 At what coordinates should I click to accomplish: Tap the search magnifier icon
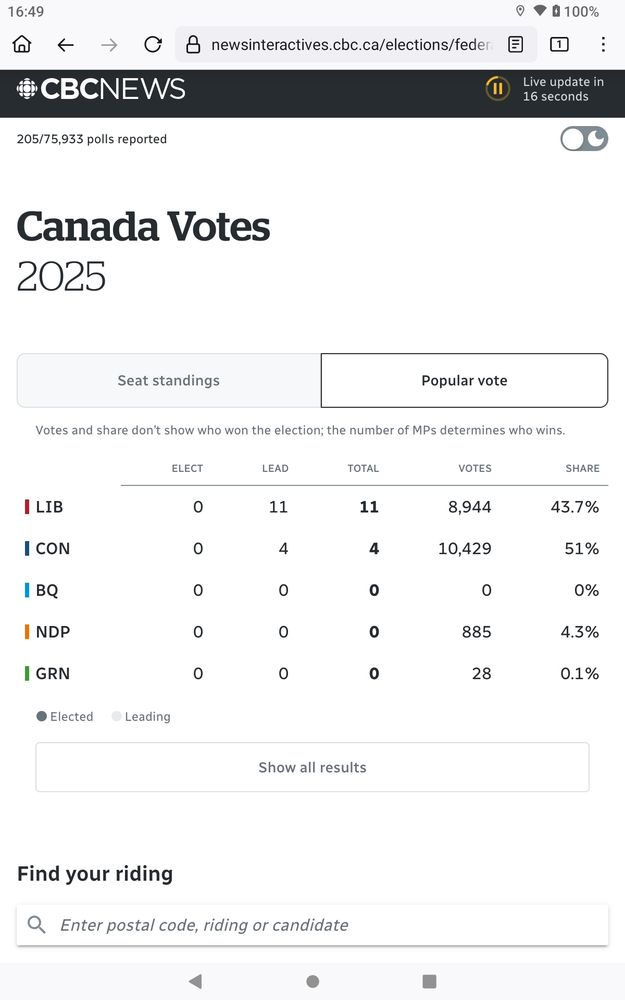point(37,925)
